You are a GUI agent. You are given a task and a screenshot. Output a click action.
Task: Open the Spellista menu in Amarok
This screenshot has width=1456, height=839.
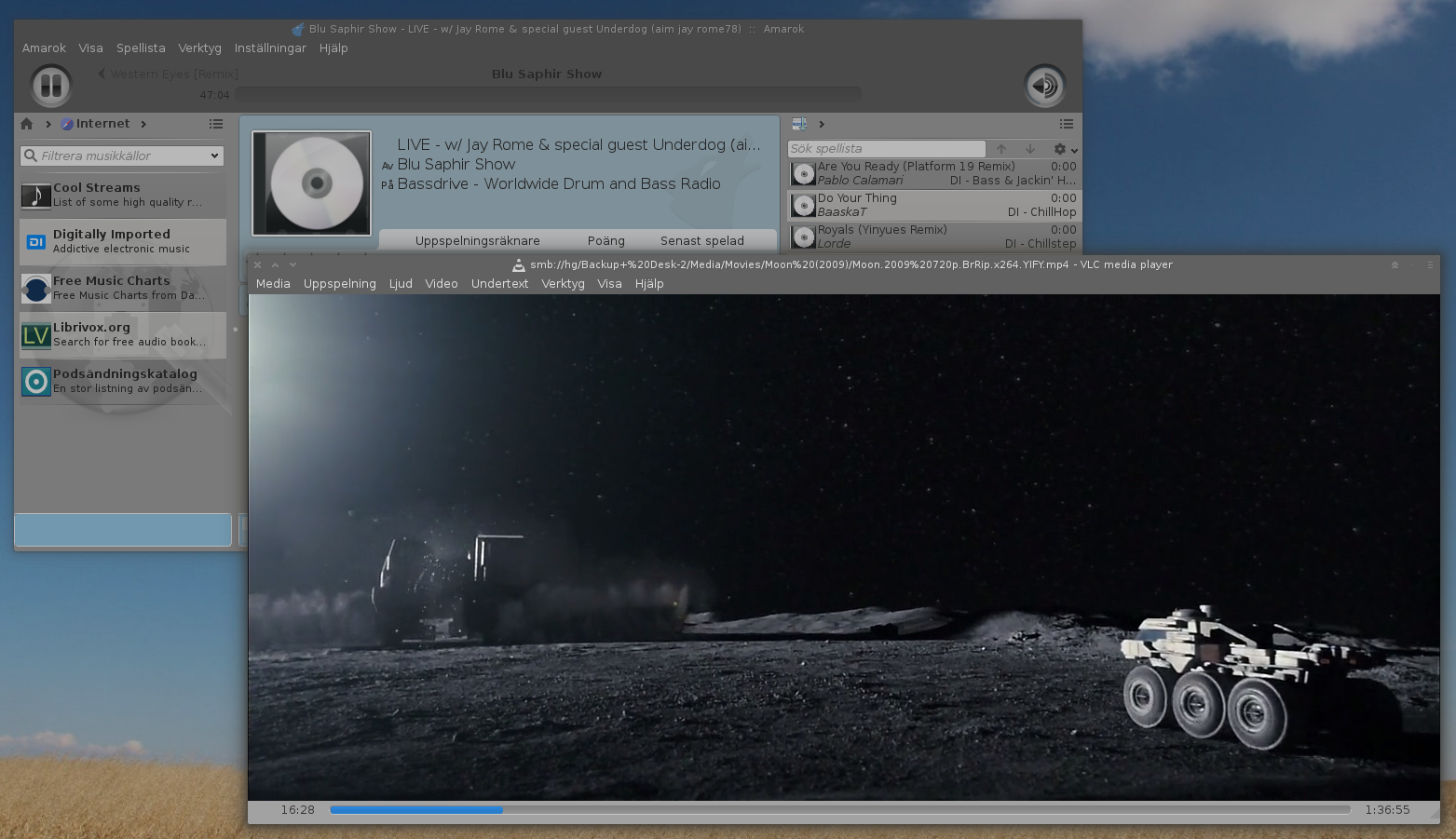point(141,47)
